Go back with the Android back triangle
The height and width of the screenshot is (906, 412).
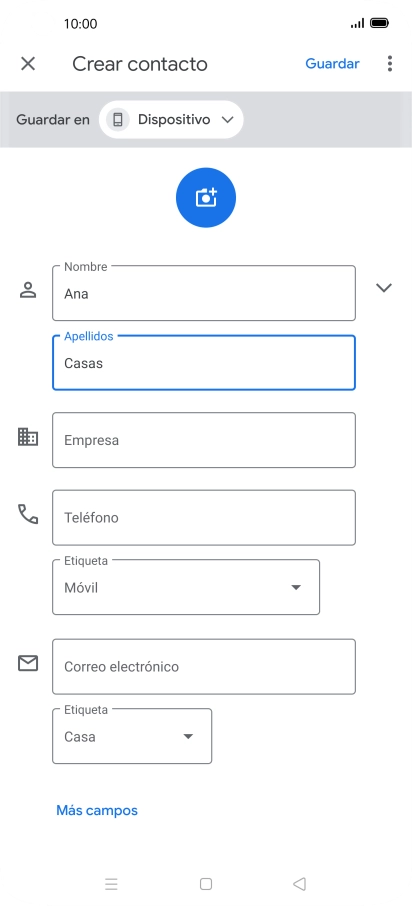[299, 883]
